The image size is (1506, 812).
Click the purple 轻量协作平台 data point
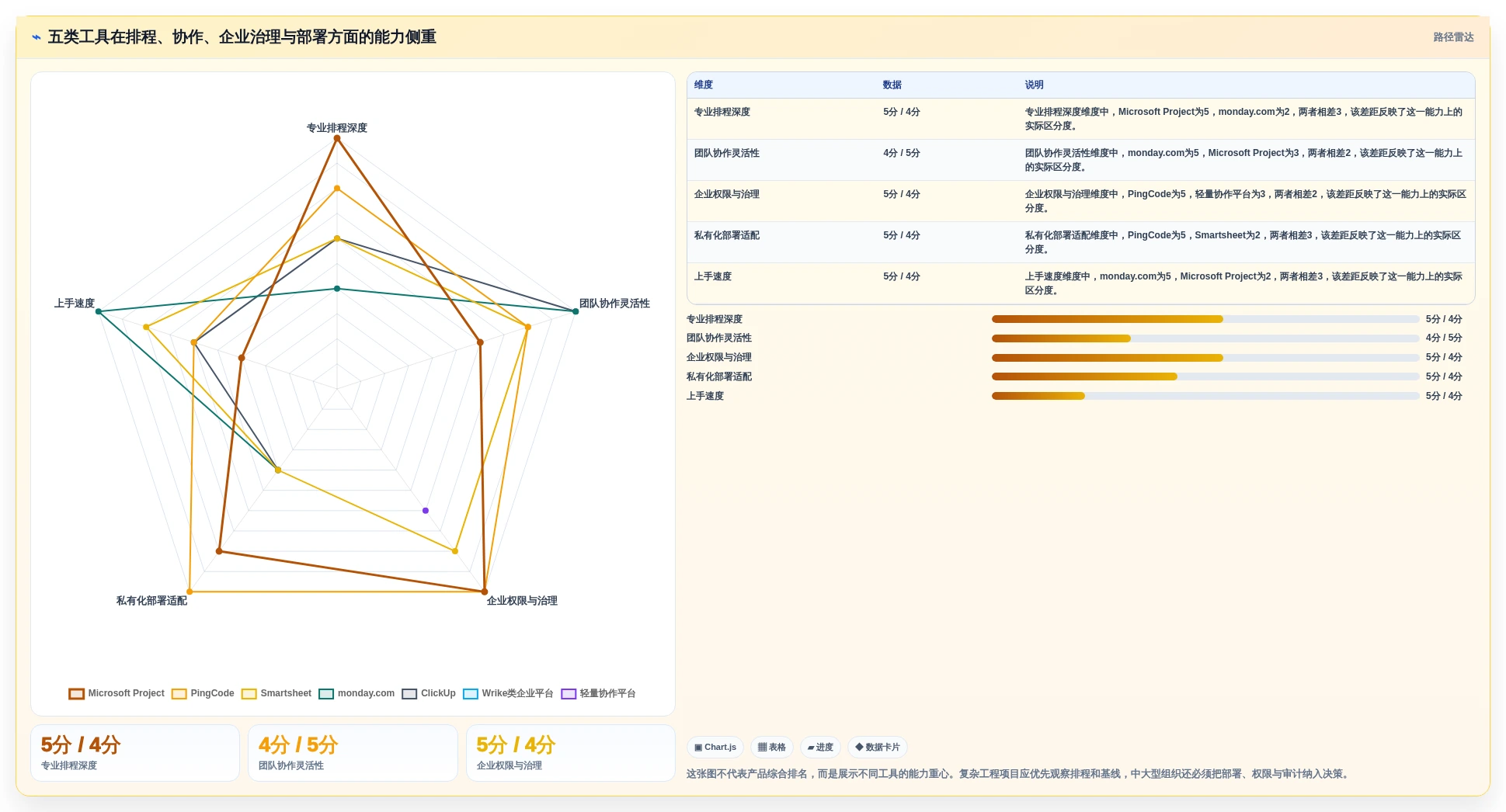(426, 511)
